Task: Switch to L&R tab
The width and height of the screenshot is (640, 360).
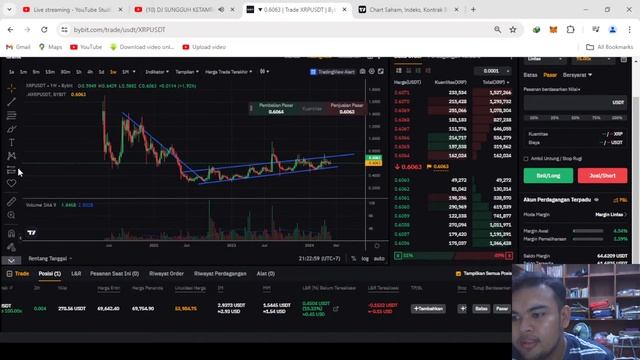Action: point(76,273)
